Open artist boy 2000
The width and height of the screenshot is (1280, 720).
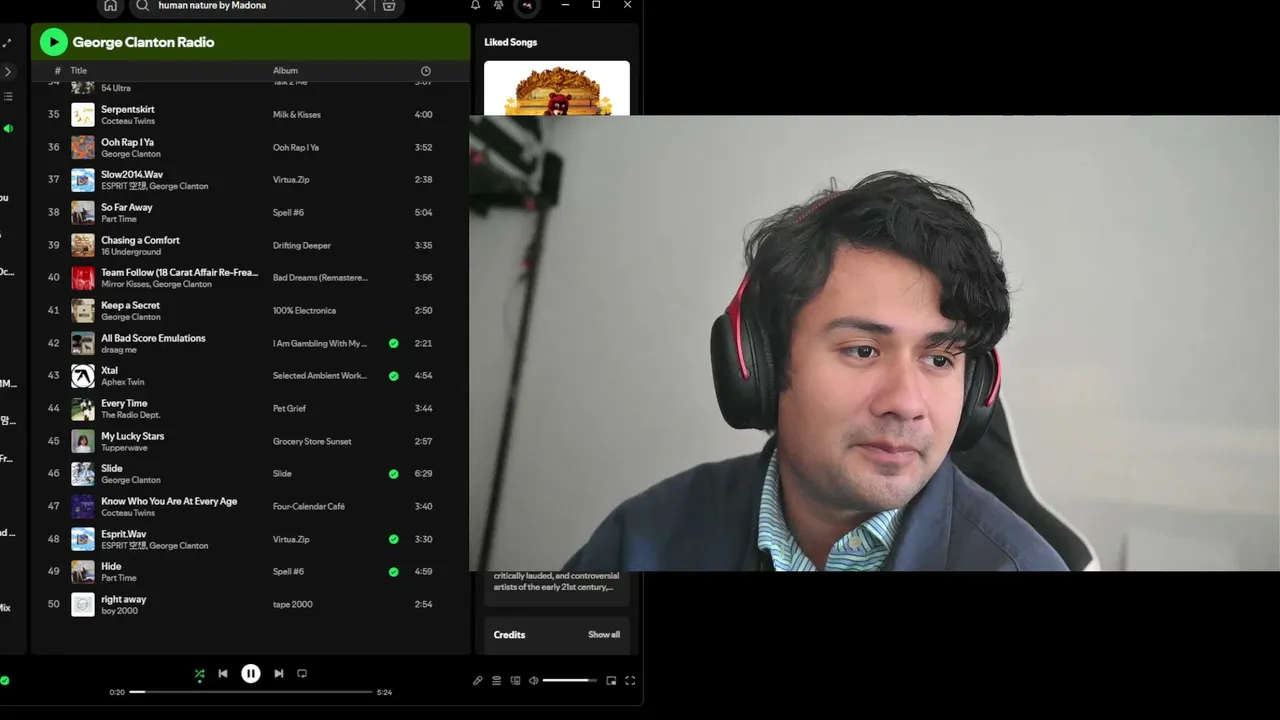click(x=120, y=611)
